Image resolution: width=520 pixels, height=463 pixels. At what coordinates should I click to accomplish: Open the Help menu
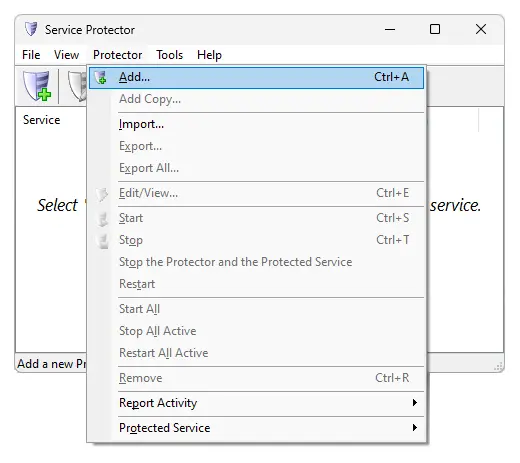[x=209, y=55]
